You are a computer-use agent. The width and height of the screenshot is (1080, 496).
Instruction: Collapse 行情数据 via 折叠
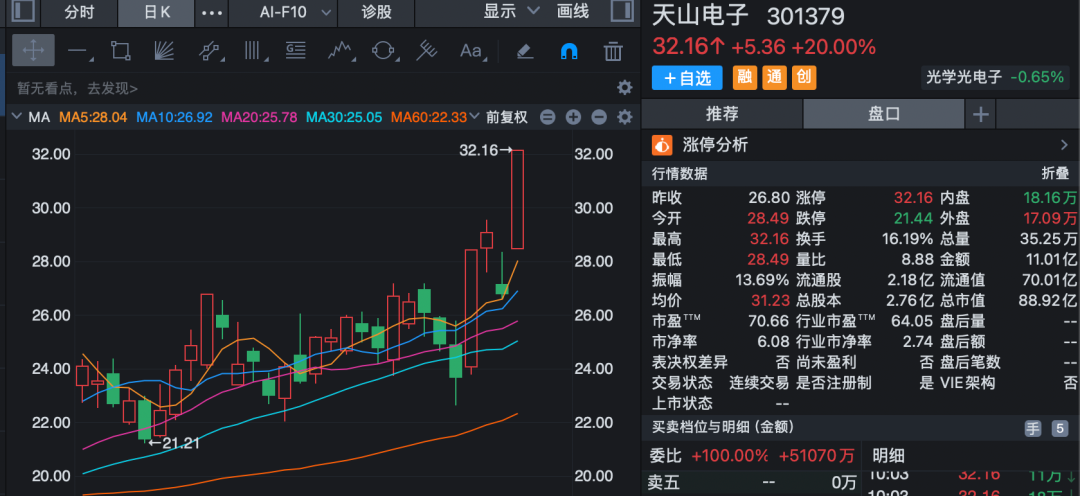coord(1055,174)
